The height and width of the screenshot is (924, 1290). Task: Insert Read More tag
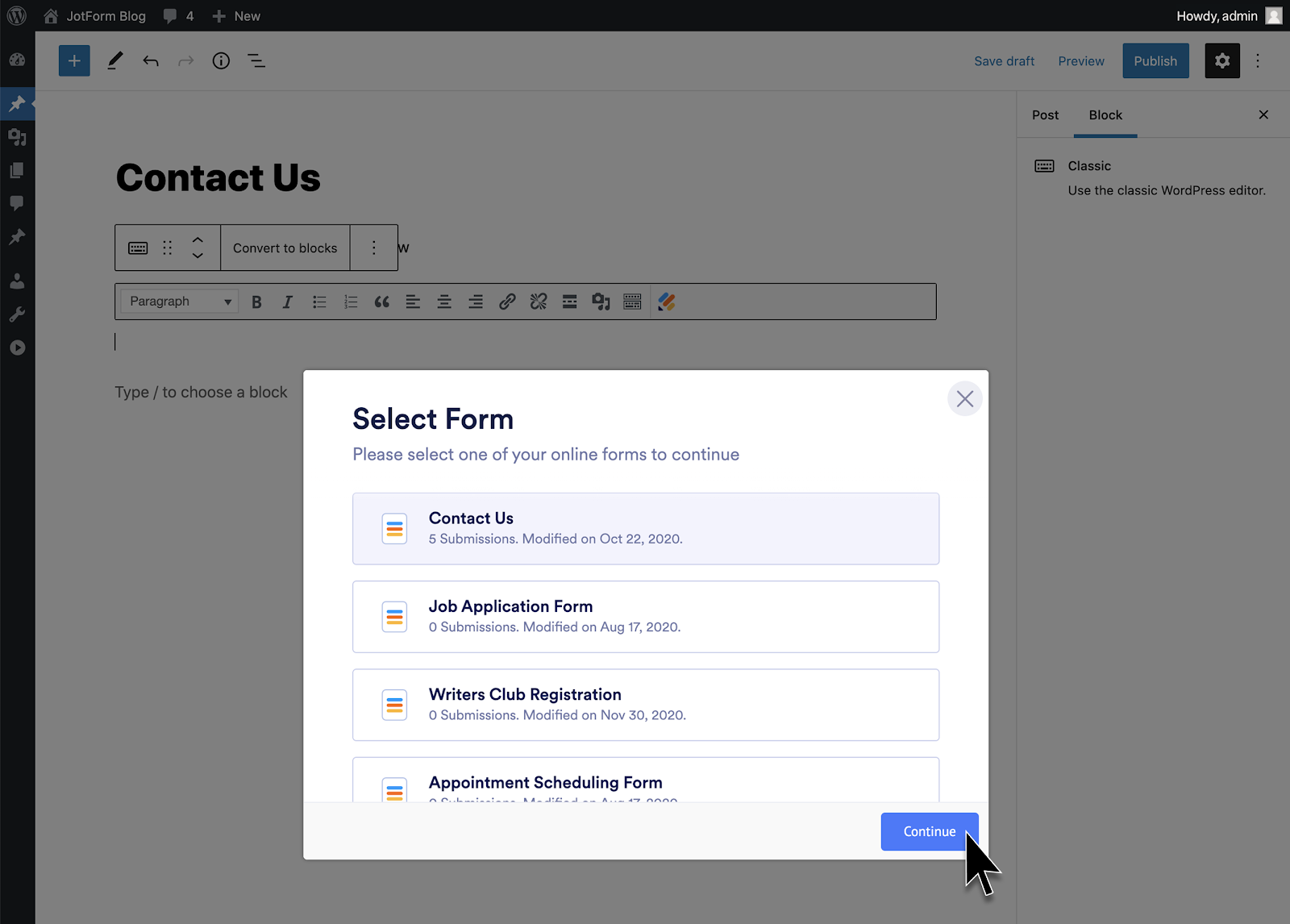tap(569, 302)
